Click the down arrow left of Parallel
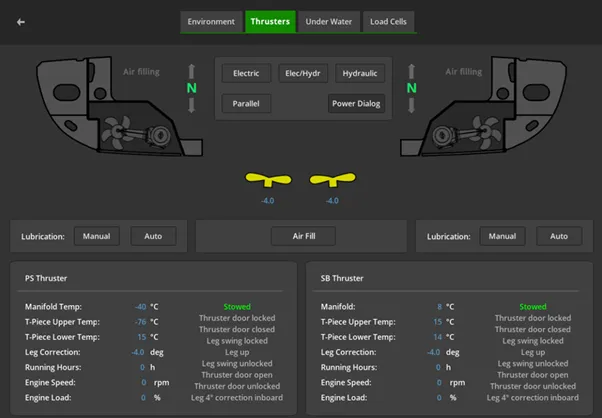 pyautogui.click(x=192, y=105)
